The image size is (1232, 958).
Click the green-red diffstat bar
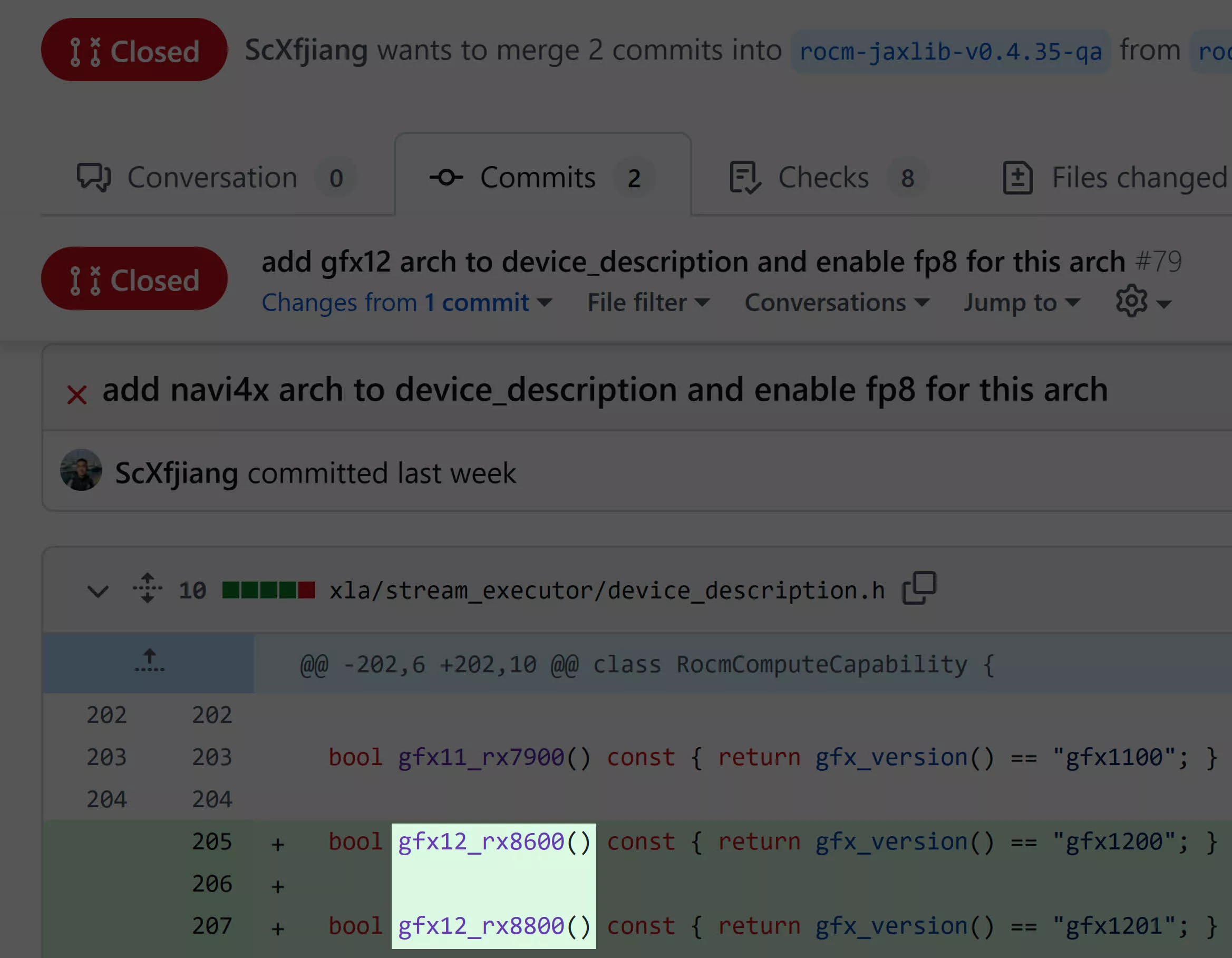tap(268, 590)
